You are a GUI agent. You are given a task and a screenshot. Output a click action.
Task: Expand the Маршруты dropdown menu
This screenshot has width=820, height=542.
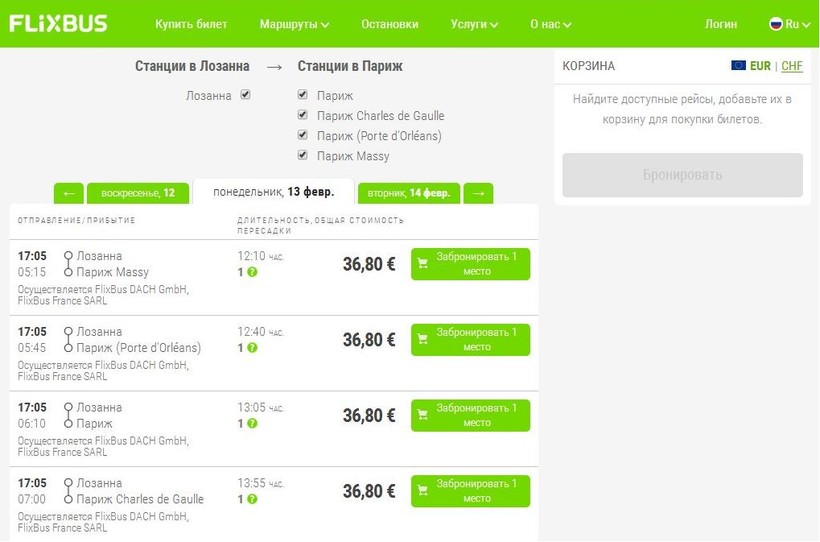(294, 24)
